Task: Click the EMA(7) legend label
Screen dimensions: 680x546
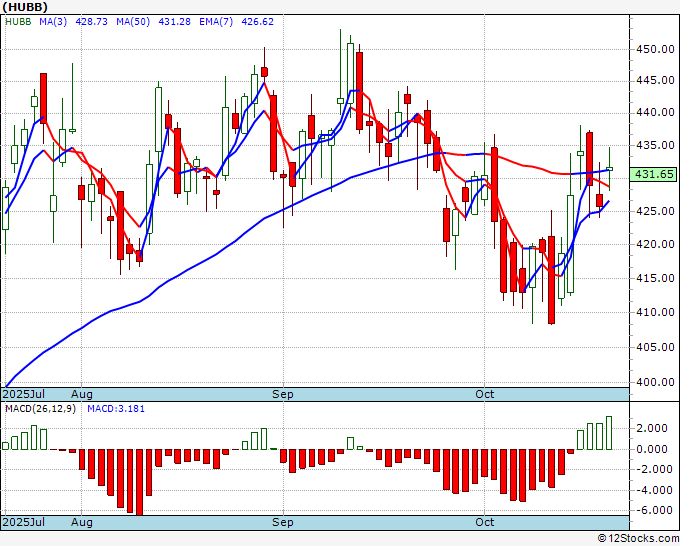Action: click(216, 21)
